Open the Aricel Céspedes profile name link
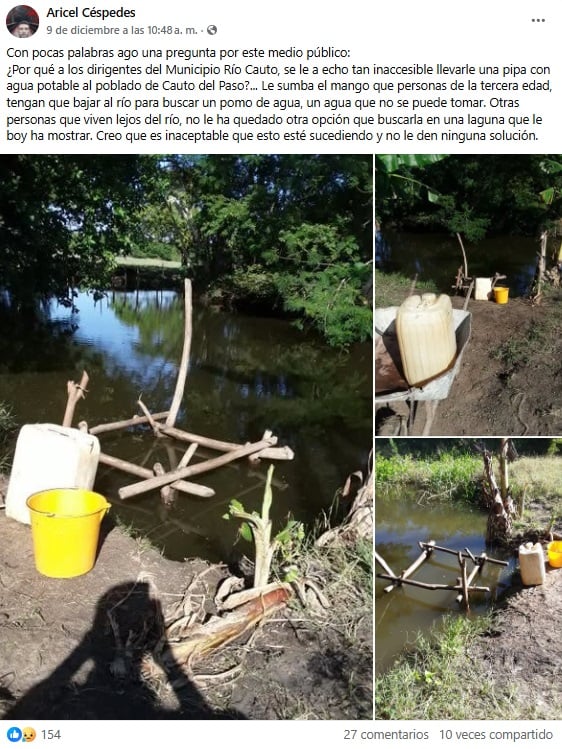Viewport: 562px width, 749px height. (91, 13)
